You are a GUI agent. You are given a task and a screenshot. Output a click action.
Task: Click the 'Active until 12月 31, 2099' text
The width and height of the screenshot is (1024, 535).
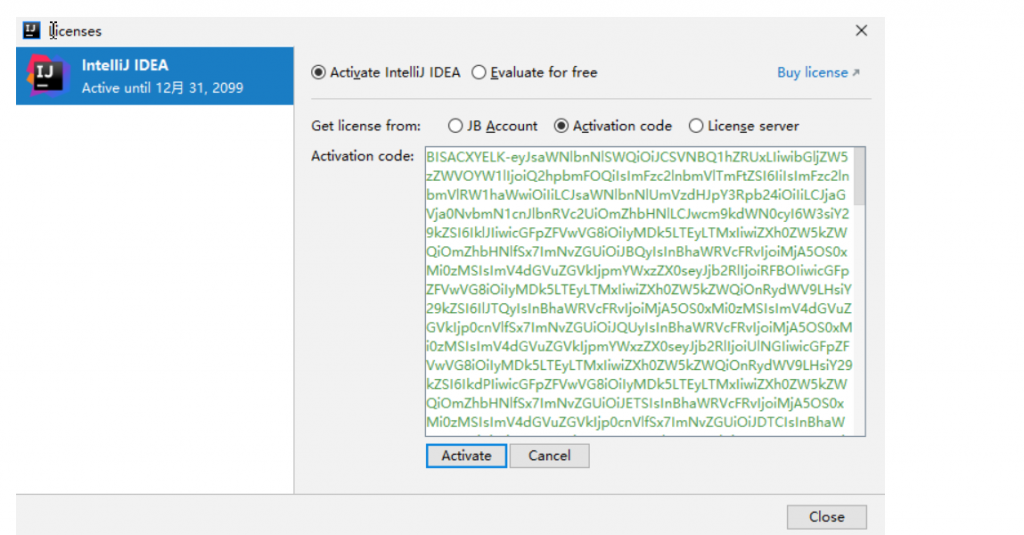(163, 88)
